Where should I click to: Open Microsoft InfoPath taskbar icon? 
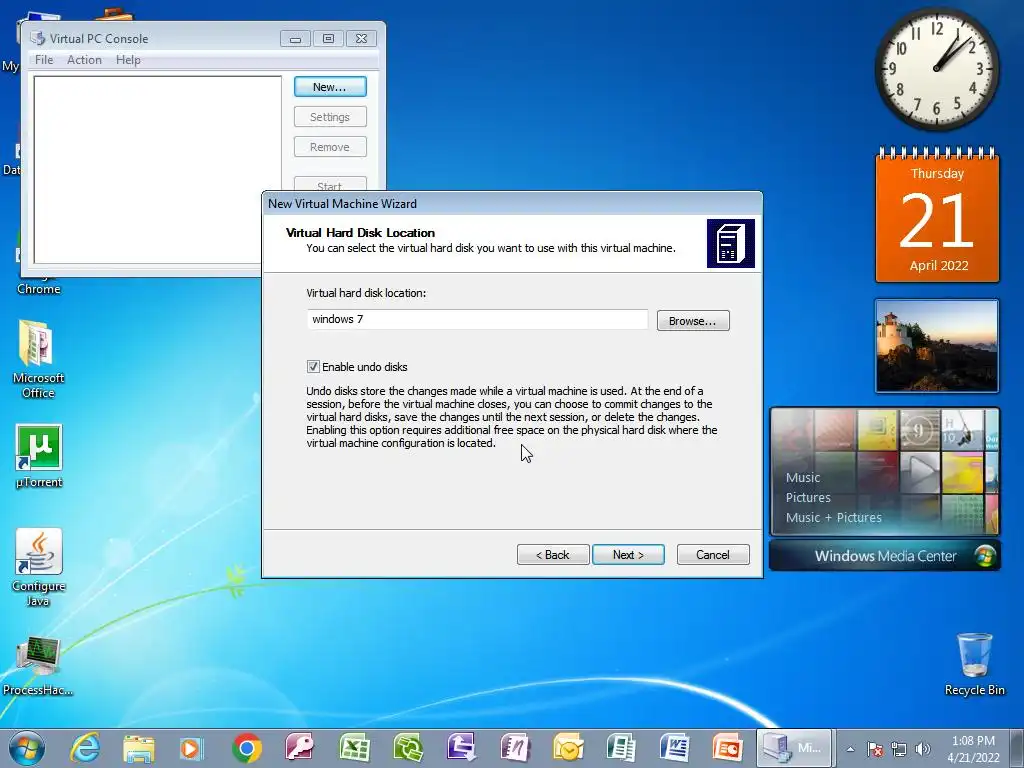pos(461,748)
